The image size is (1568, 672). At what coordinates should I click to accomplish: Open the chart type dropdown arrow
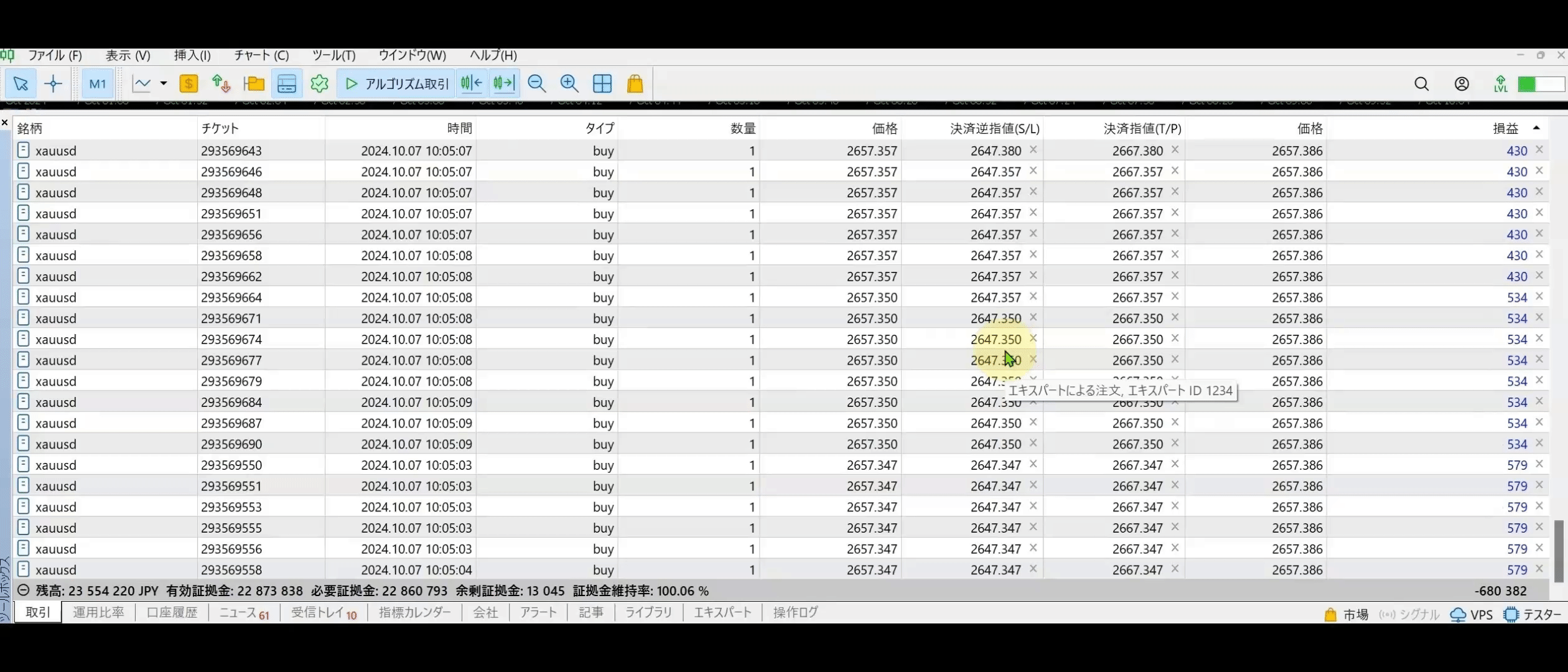pos(164,83)
